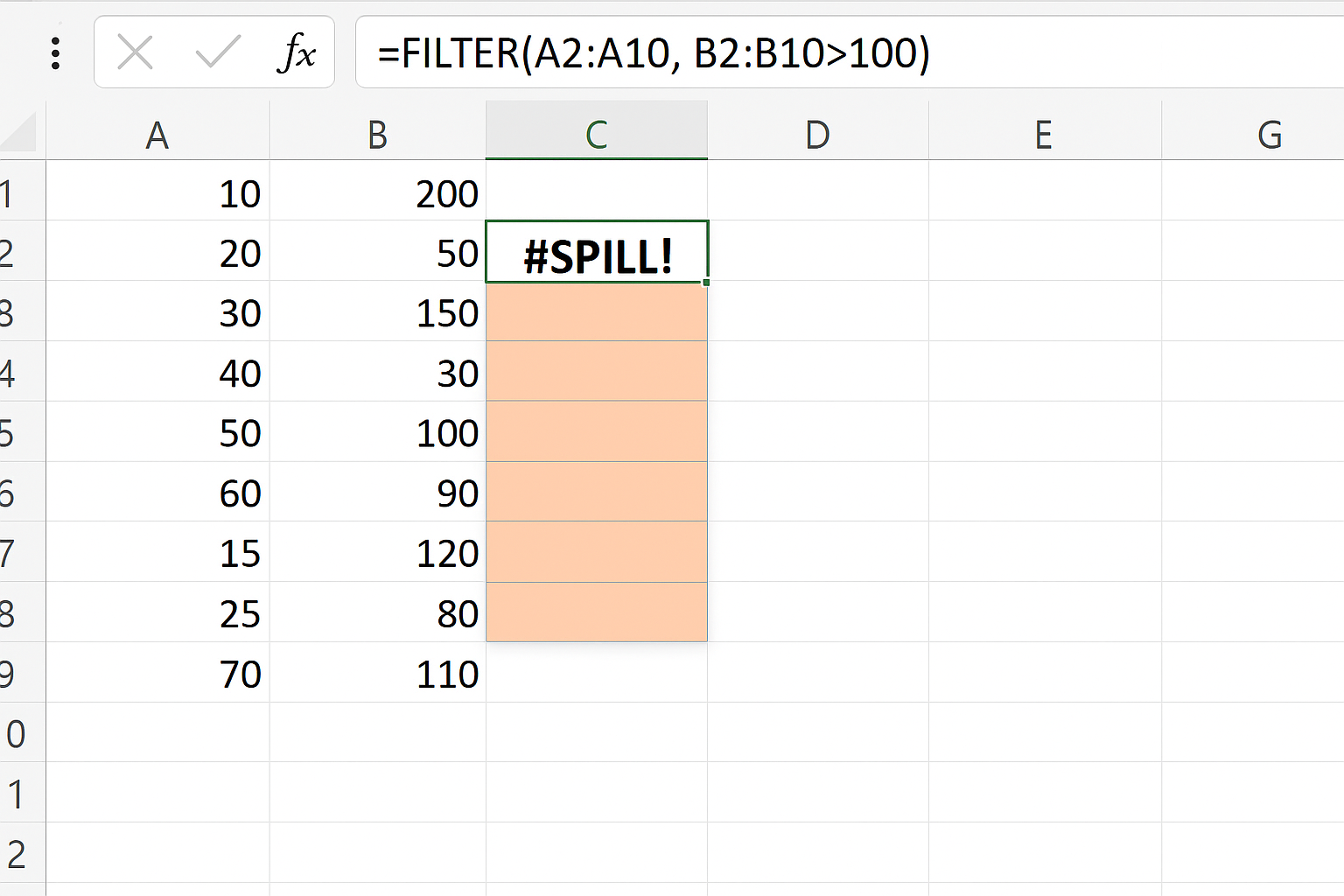Select column C header
1344x896 pixels.
point(597,134)
